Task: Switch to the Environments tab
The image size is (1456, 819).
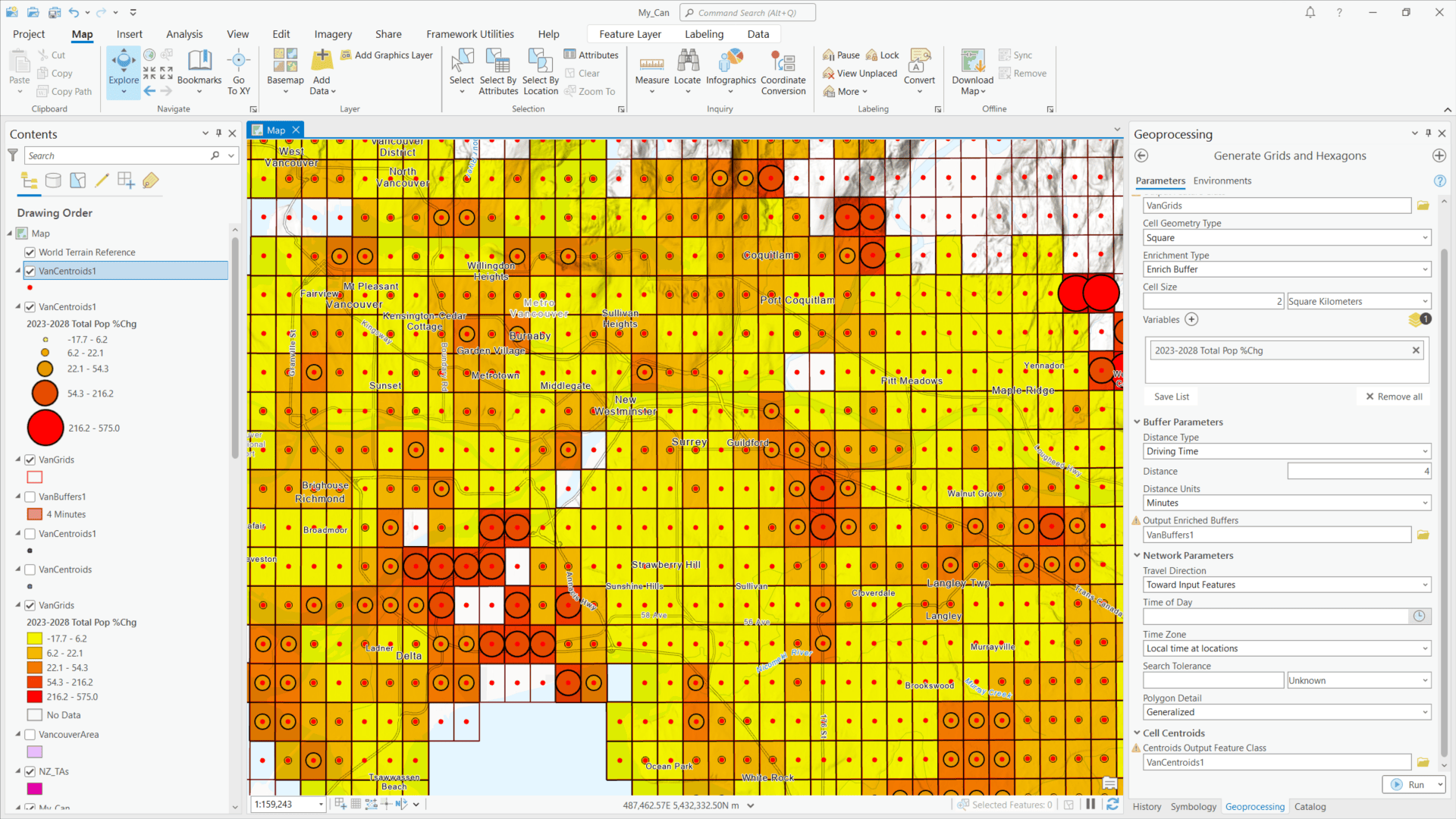Action: click(1222, 180)
